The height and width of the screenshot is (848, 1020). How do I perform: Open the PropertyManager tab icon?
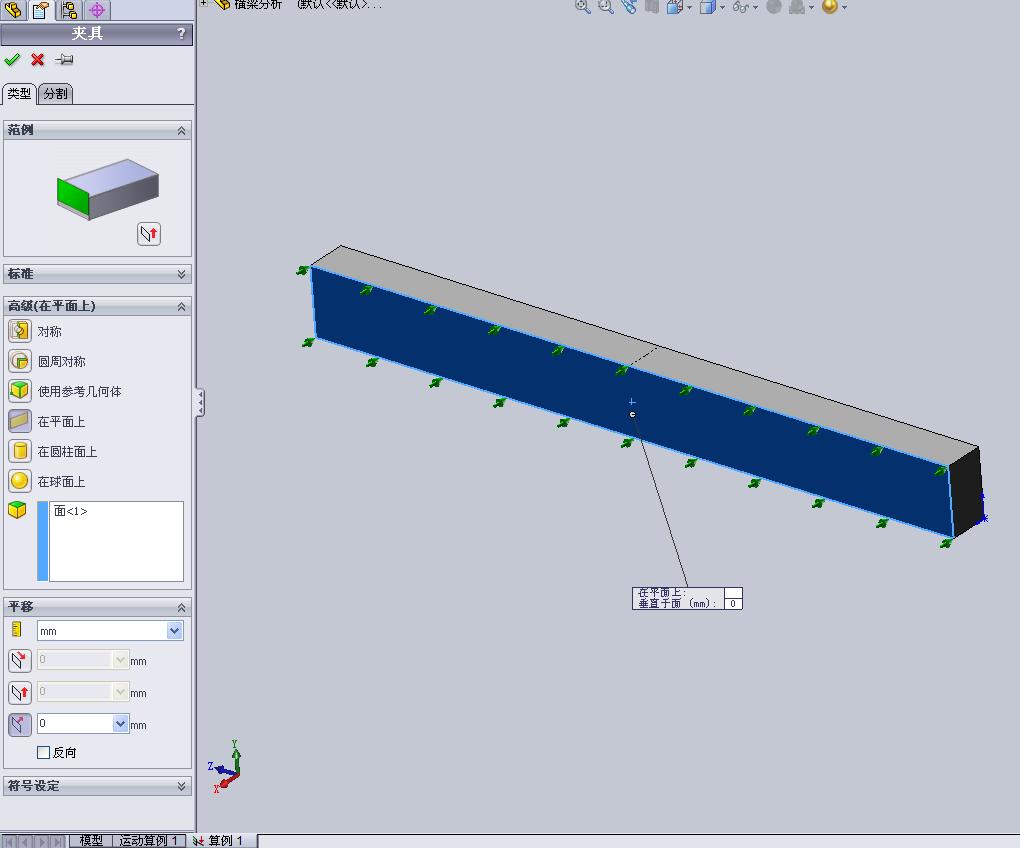click(x=40, y=9)
